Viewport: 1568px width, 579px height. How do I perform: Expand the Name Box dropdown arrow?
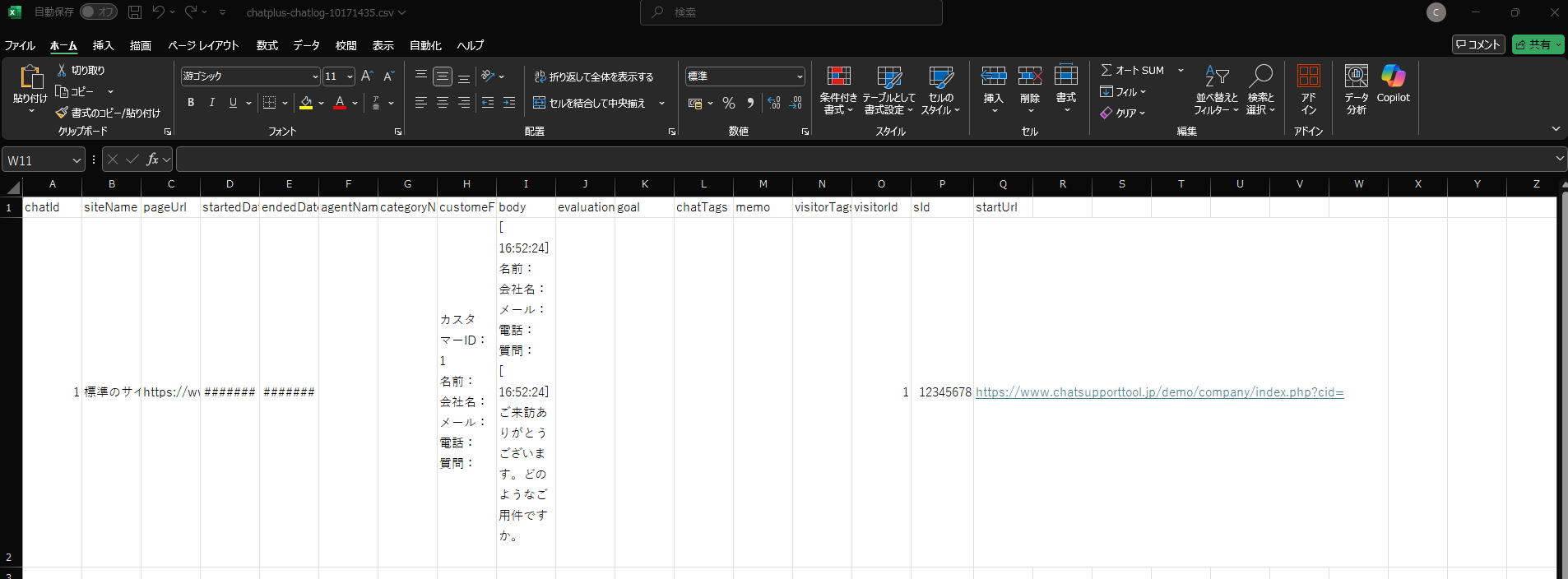(x=77, y=160)
